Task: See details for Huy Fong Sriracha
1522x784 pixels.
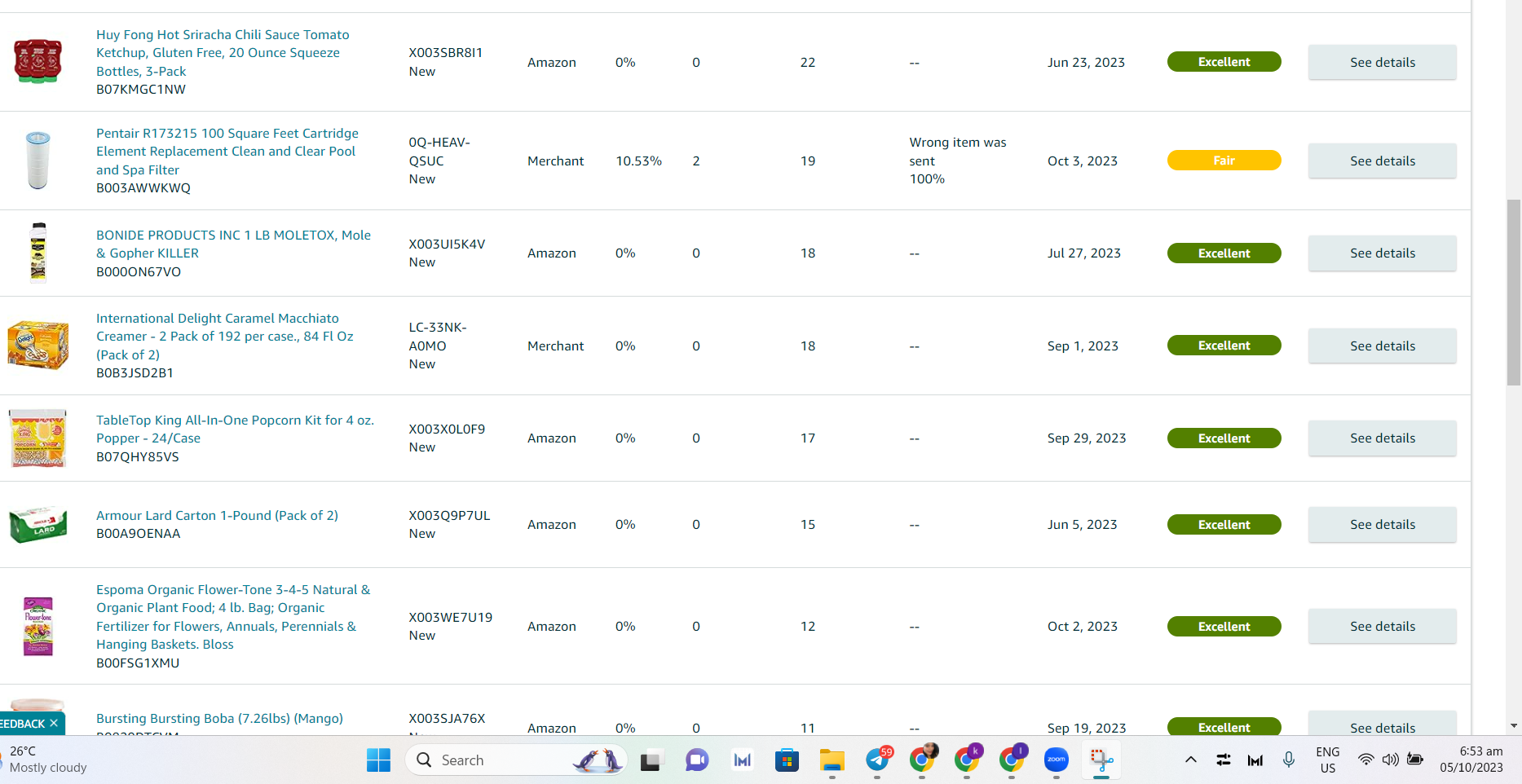Action: [x=1382, y=62]
